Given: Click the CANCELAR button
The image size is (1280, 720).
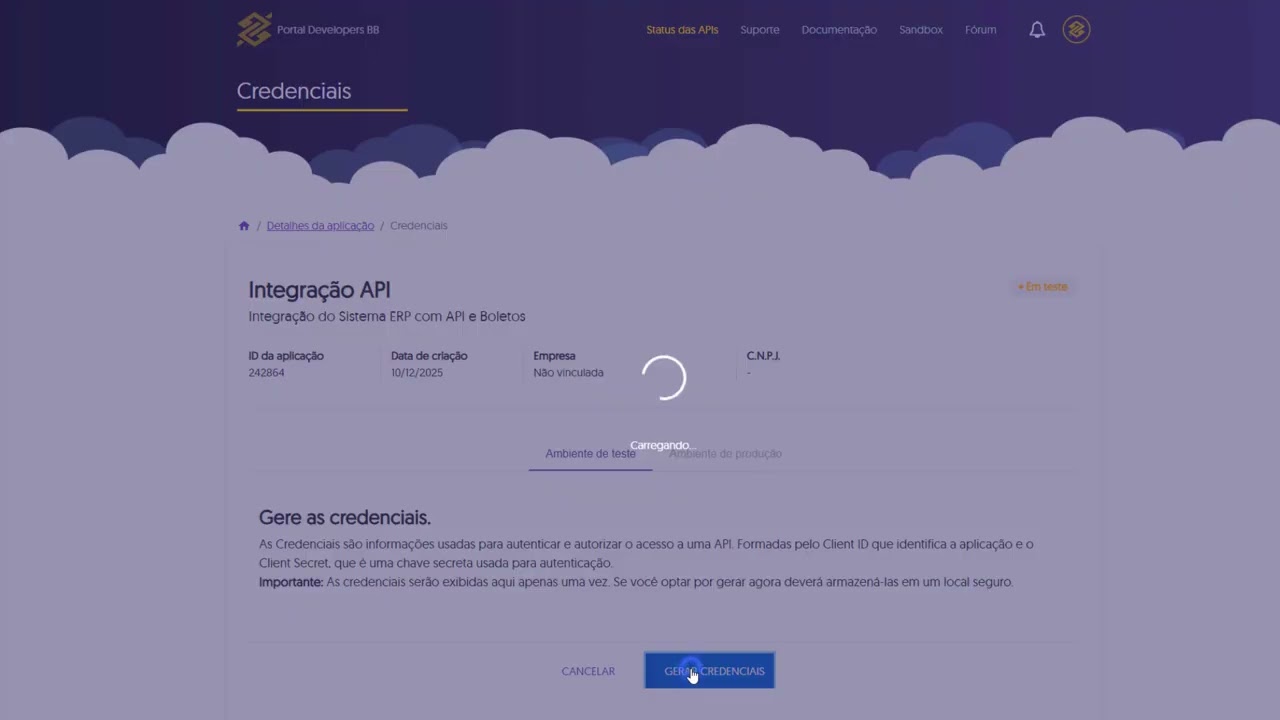Looking at the screenshot, I should pos(588,671).
